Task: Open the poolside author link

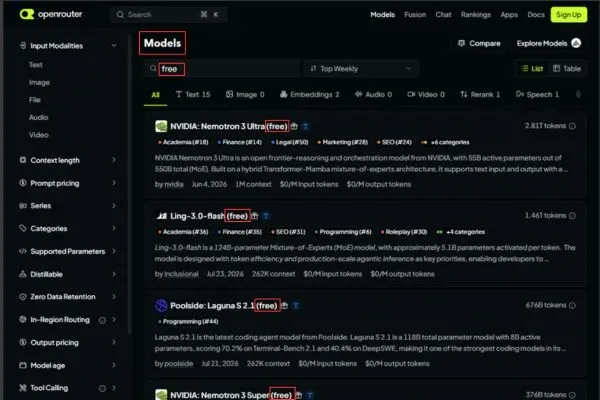Action: pos(179,364)
